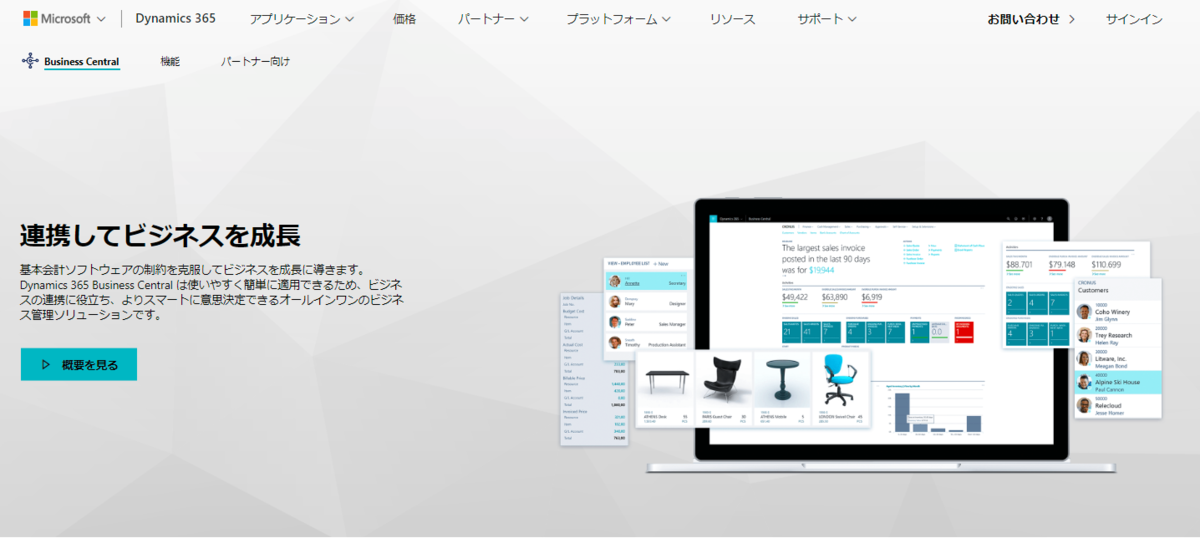Select highlighted Alpine Ski House customer
1200x538 pixels.
1117,382
